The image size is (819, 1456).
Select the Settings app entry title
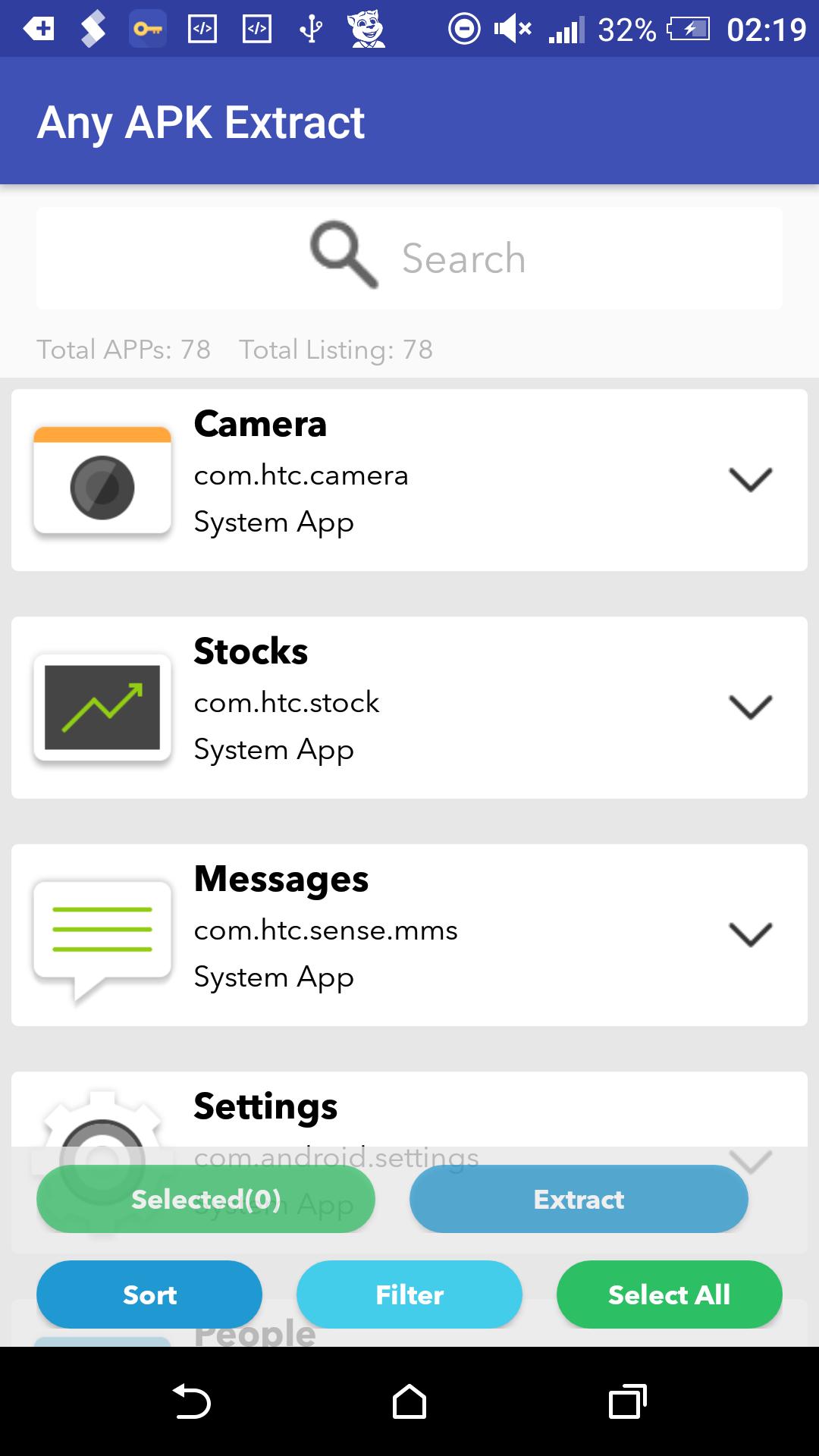tap(265, 1106)
